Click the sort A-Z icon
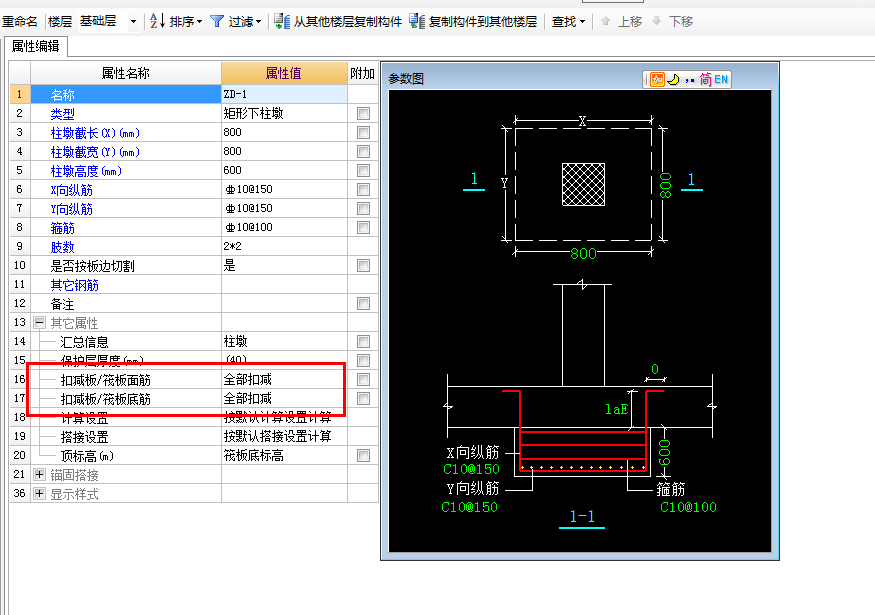Viewport: 875px width, 615px height. click(157, 21)
